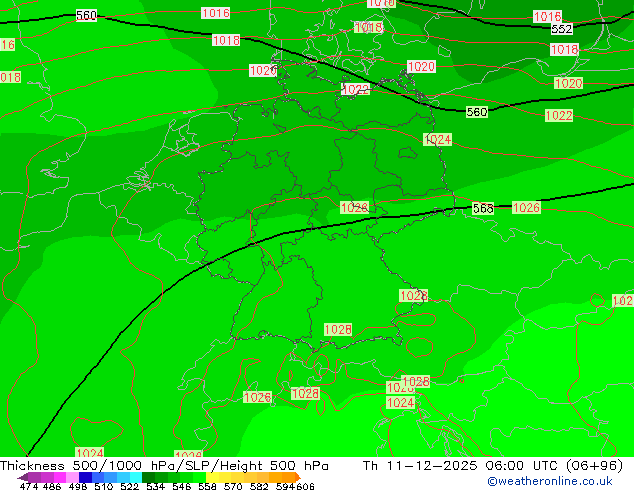Pick the magenta swatch in the thickness legend
The height and width of the screenshot is (490, 634).
(x=60, y=477)
